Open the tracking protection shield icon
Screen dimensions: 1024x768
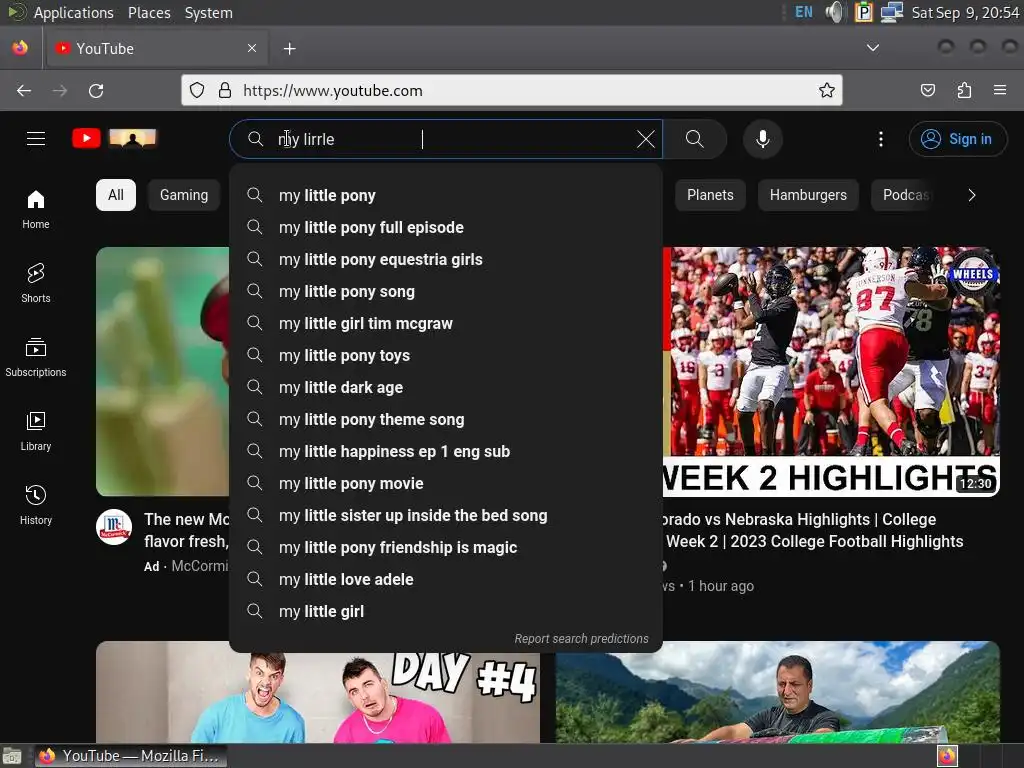point(197,91)
